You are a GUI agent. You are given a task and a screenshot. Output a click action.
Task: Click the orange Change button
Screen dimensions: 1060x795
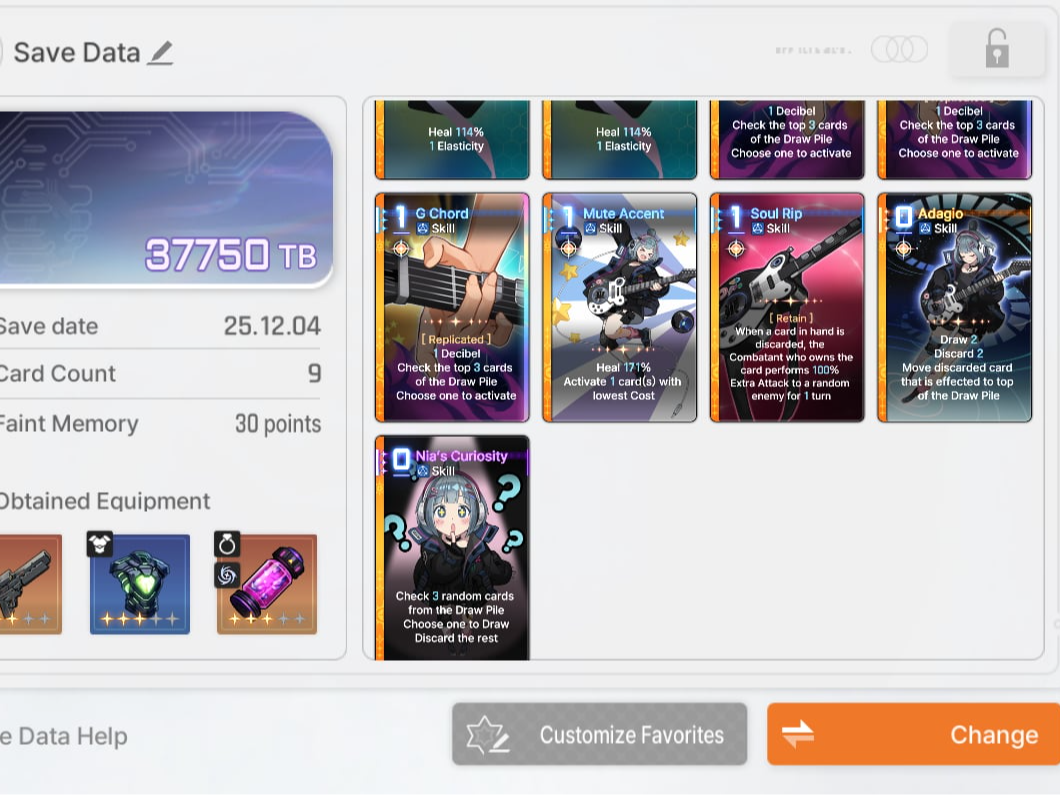click(913, 734)
